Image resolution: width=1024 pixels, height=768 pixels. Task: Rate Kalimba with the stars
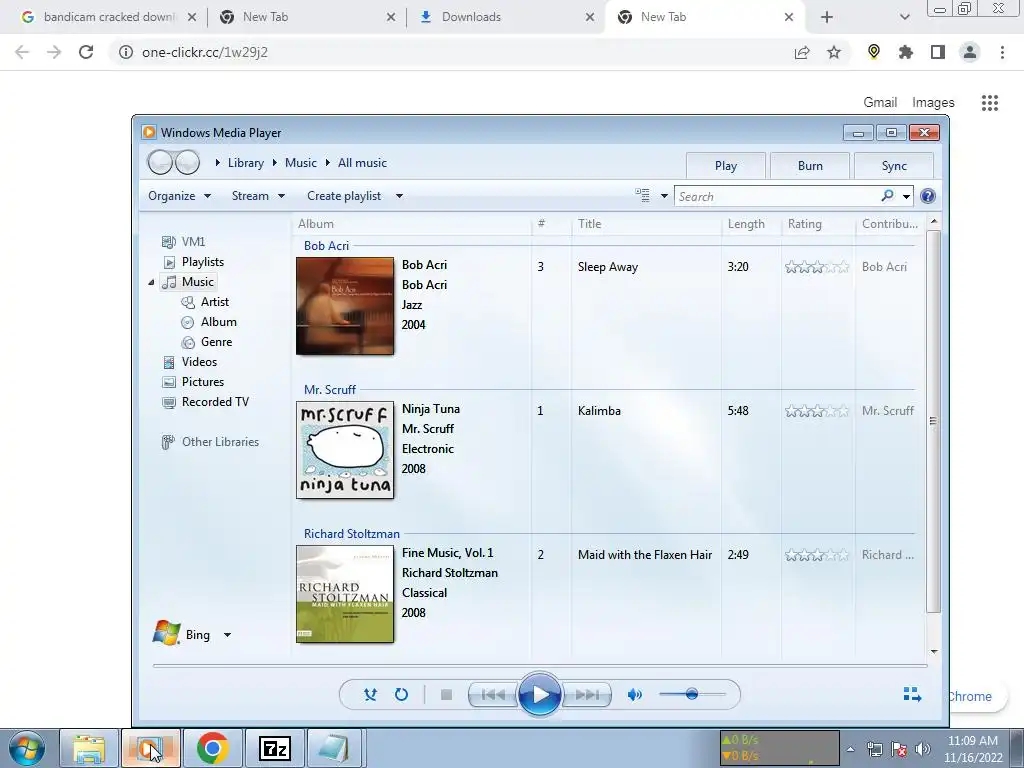[817, 411]
